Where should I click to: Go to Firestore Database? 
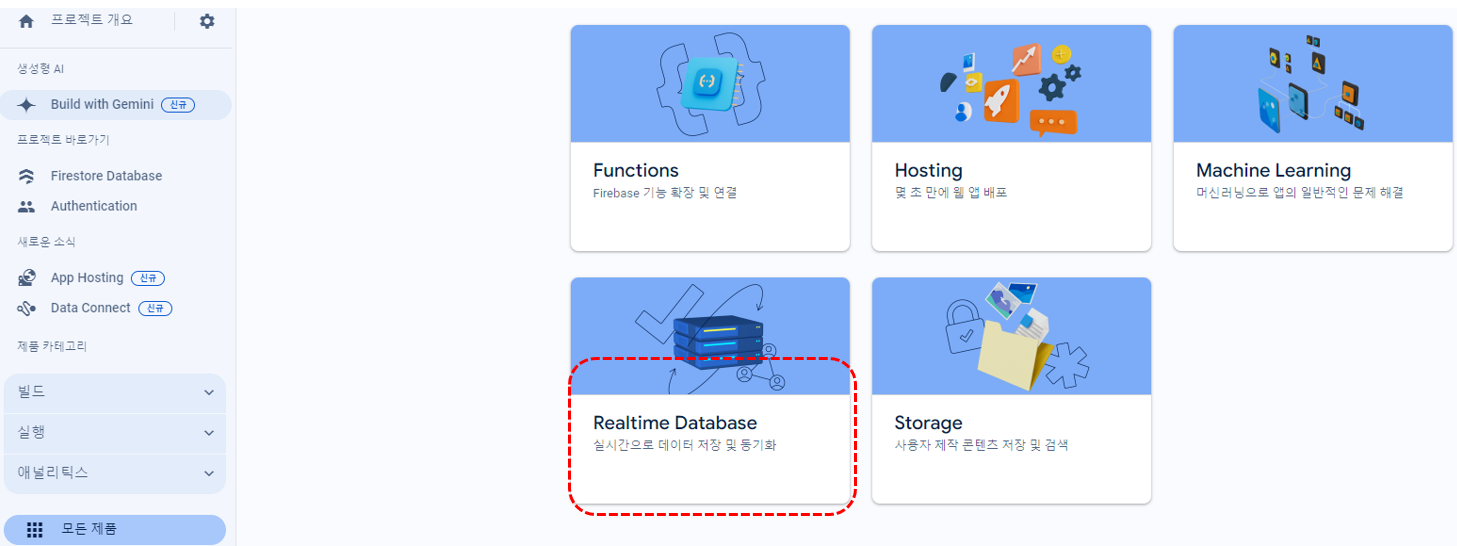coord(106,176)
